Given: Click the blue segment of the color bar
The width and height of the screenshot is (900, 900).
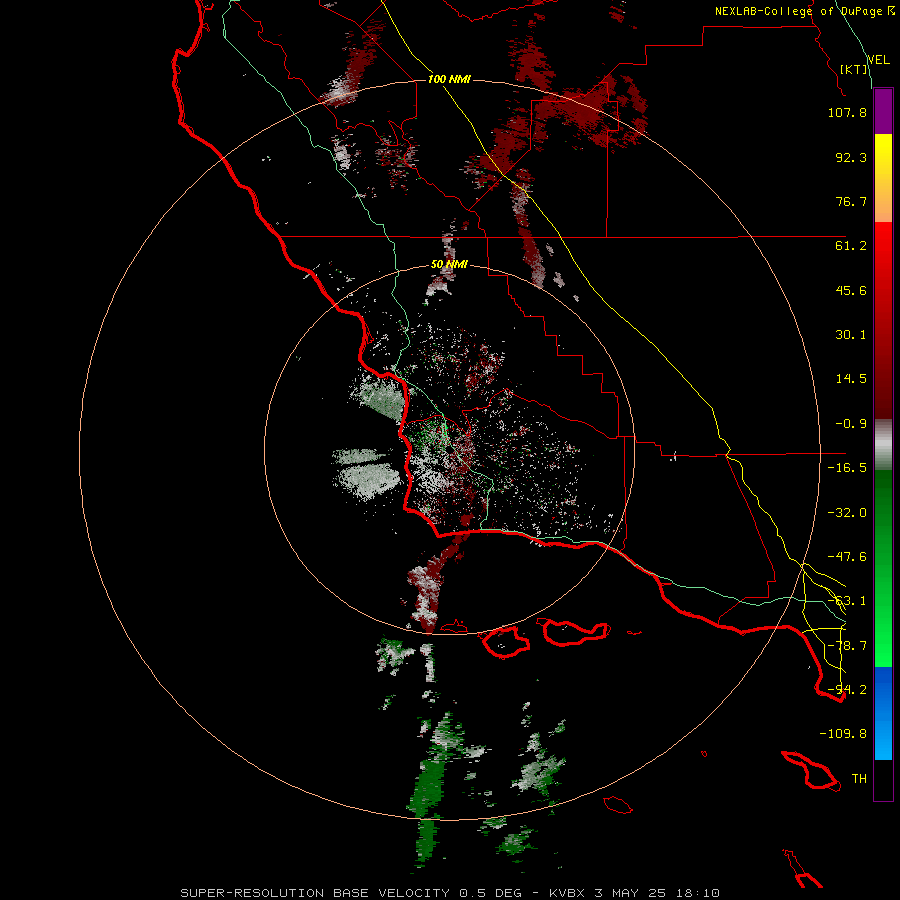Looking at the screenshot, I should (883, 713).
